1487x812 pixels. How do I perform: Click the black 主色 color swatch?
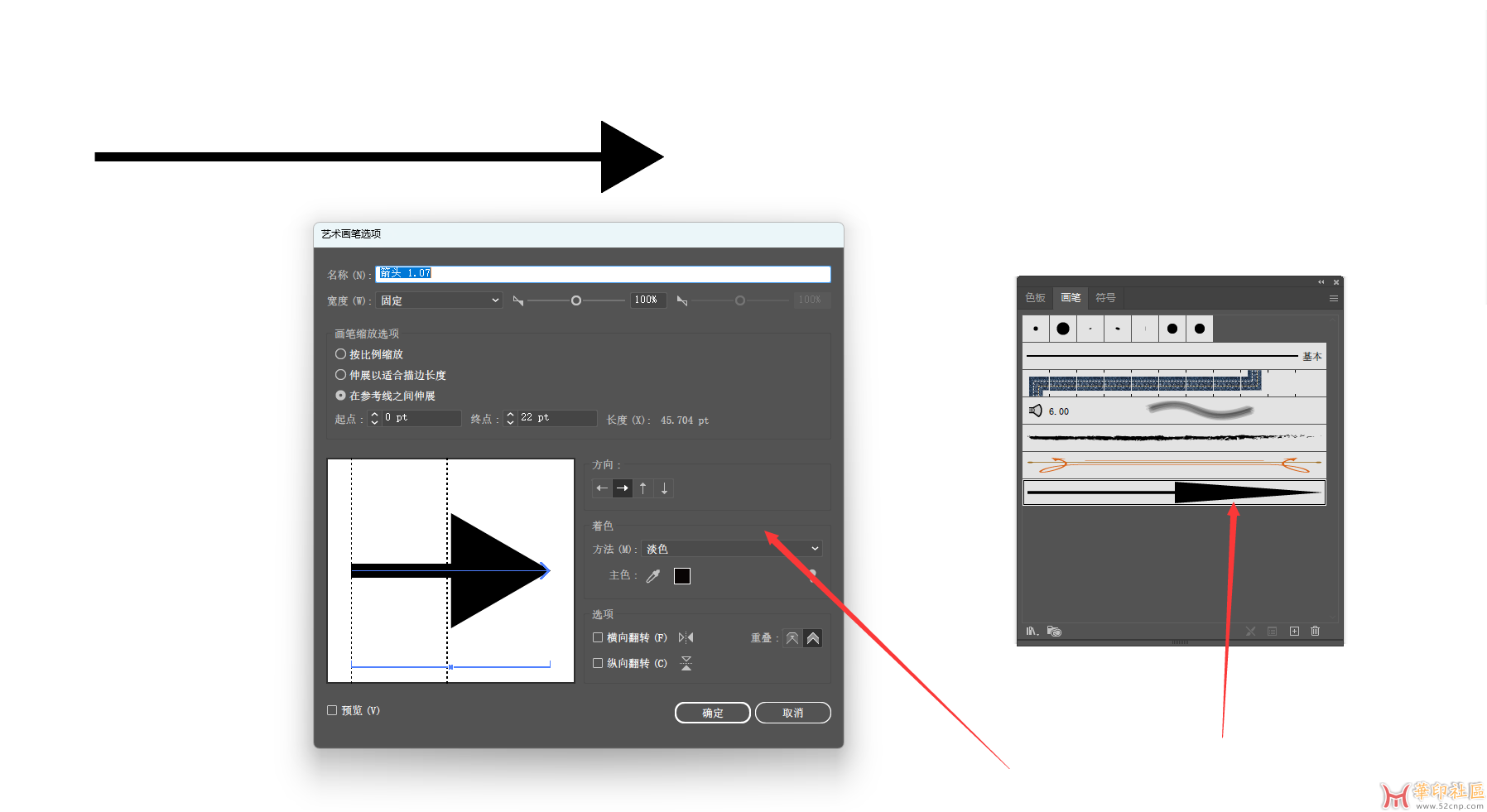click(682, 576)
